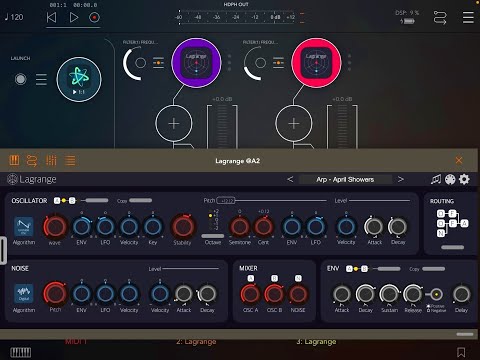
Task: Add effect slot below purple Lagrange
Action: [174, 123]
